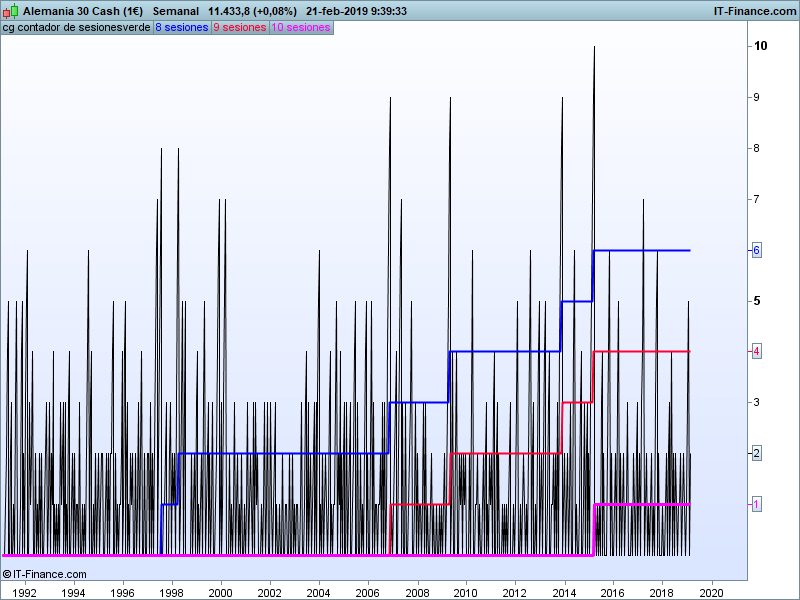The image size is (800, 600).
Task: Click the candlestick icon in the title bar
Action: (12, 10)
